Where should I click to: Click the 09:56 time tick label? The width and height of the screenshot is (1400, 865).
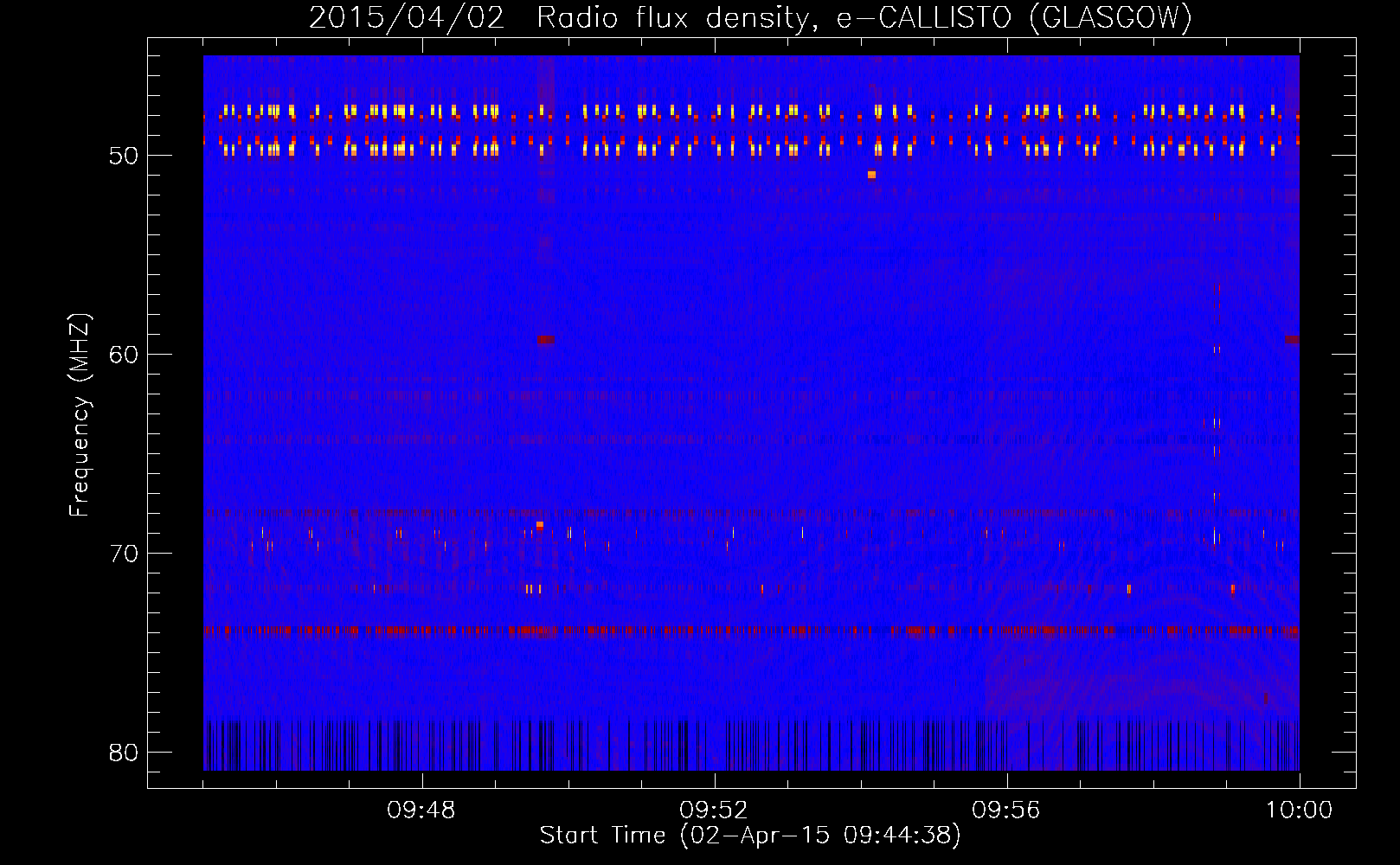1006,811
